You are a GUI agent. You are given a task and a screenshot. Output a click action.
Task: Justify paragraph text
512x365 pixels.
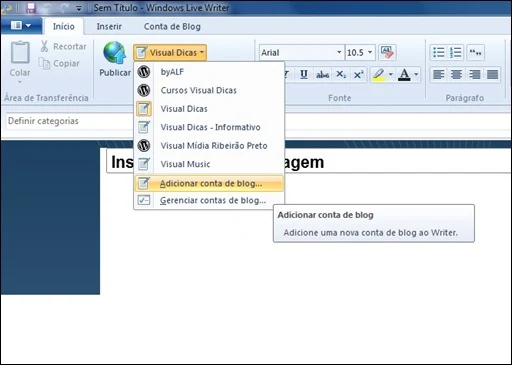click(492, 74)
